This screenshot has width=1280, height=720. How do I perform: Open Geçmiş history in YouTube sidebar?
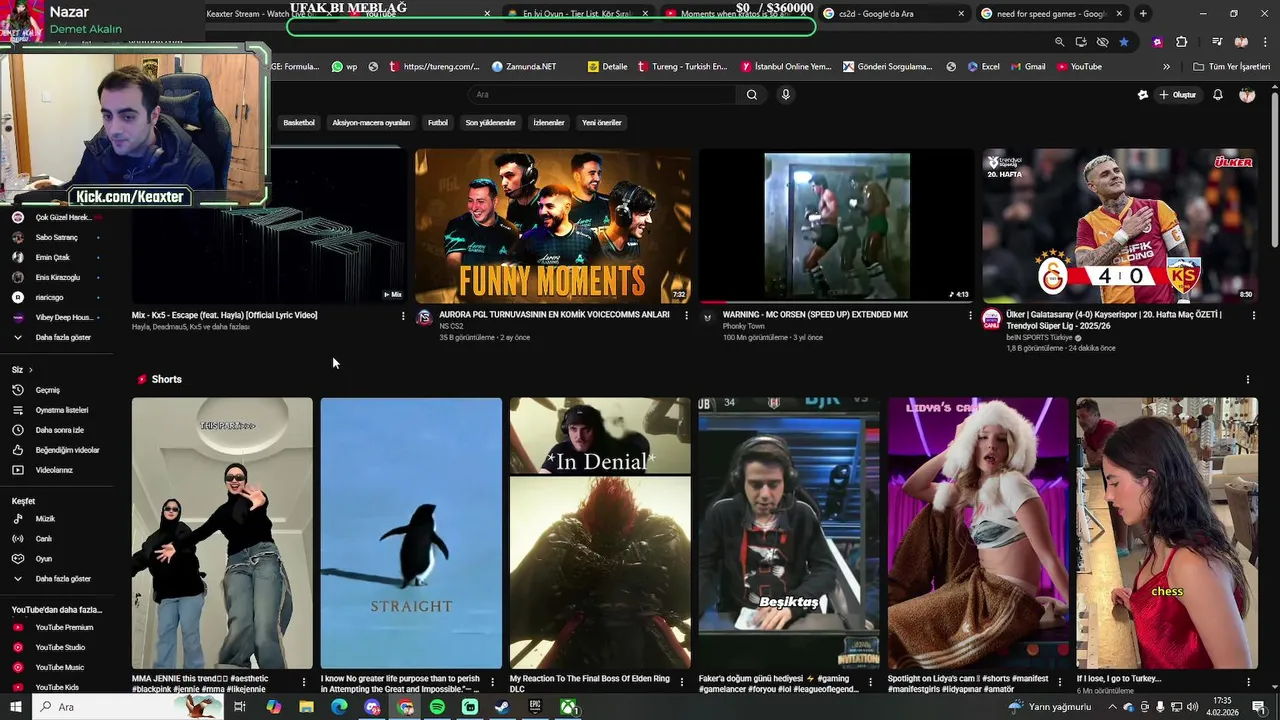(x=47, y=390)
